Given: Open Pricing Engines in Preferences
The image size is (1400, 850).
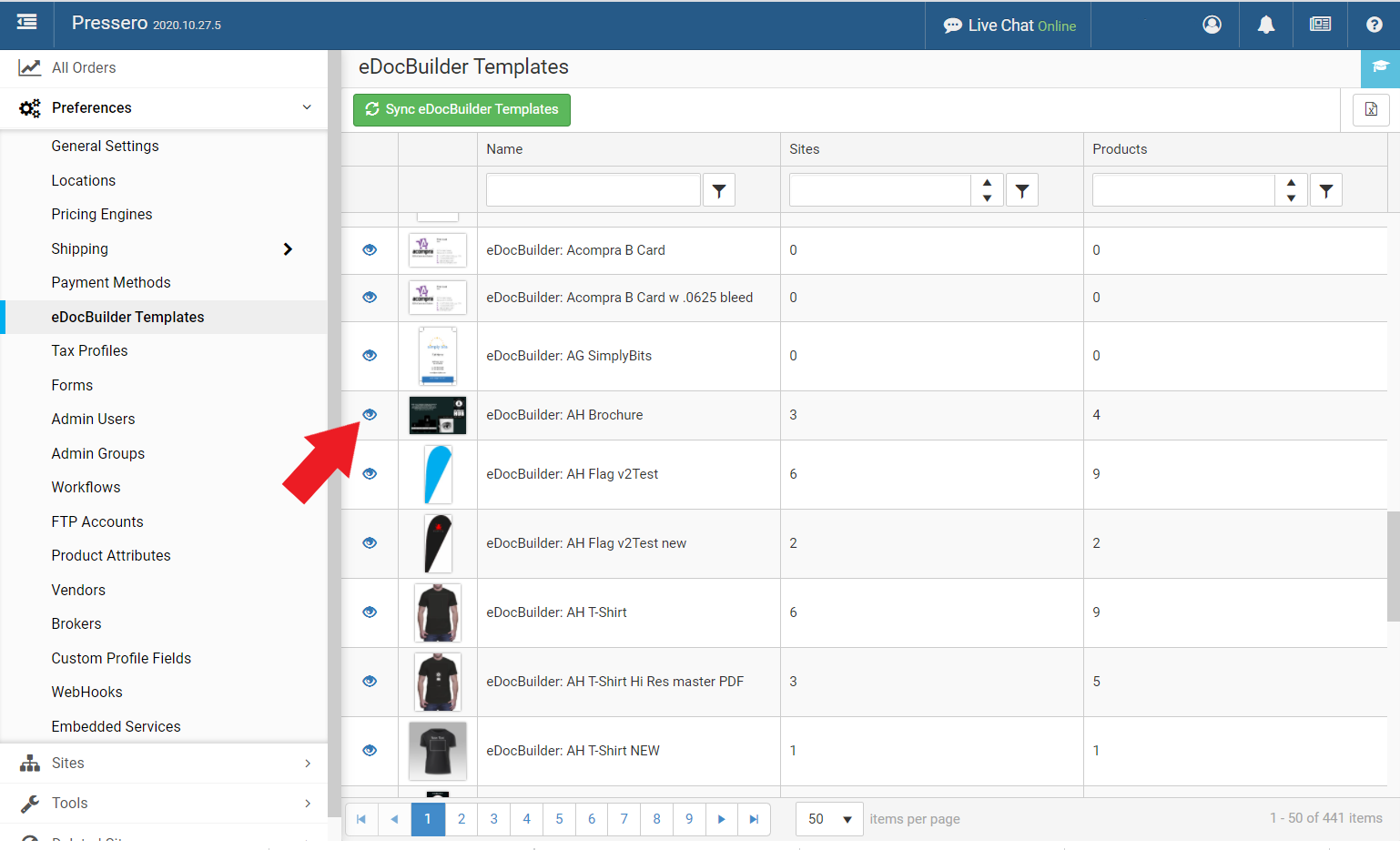Looking at the screenshot, I should [102, 214].
